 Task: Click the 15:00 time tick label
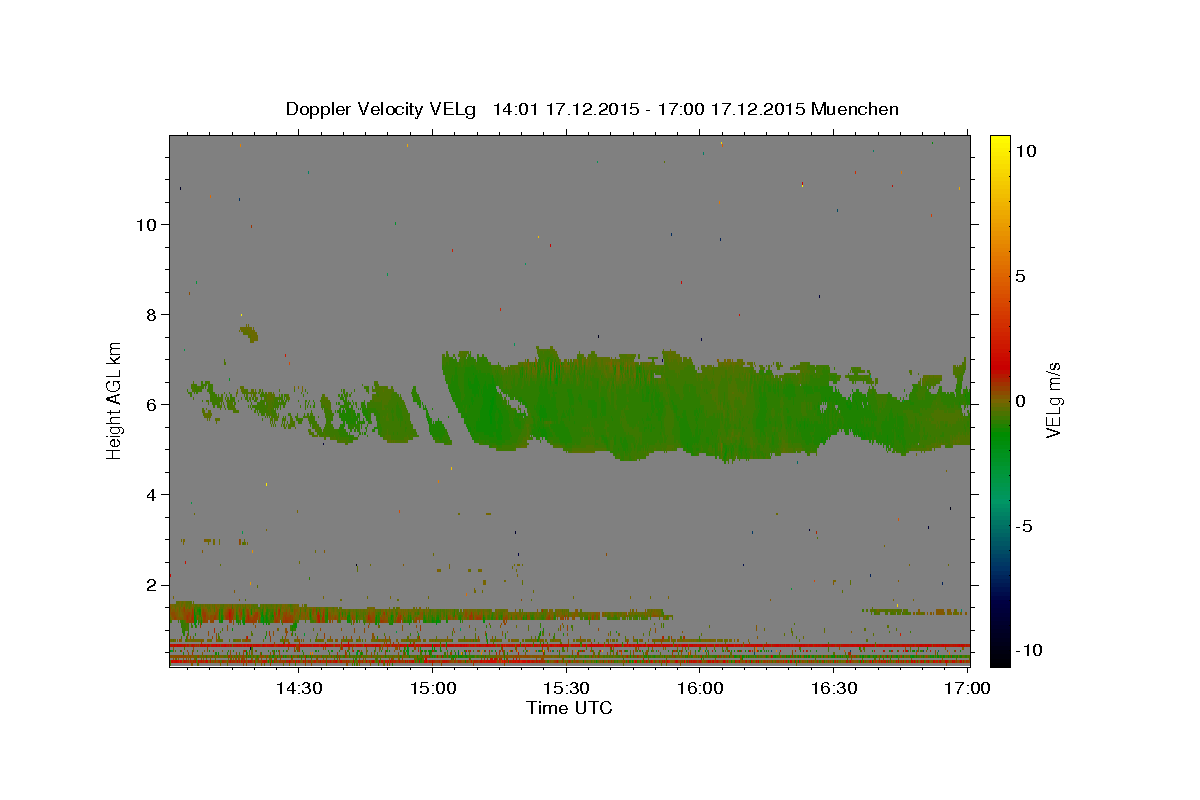point(432,688)
